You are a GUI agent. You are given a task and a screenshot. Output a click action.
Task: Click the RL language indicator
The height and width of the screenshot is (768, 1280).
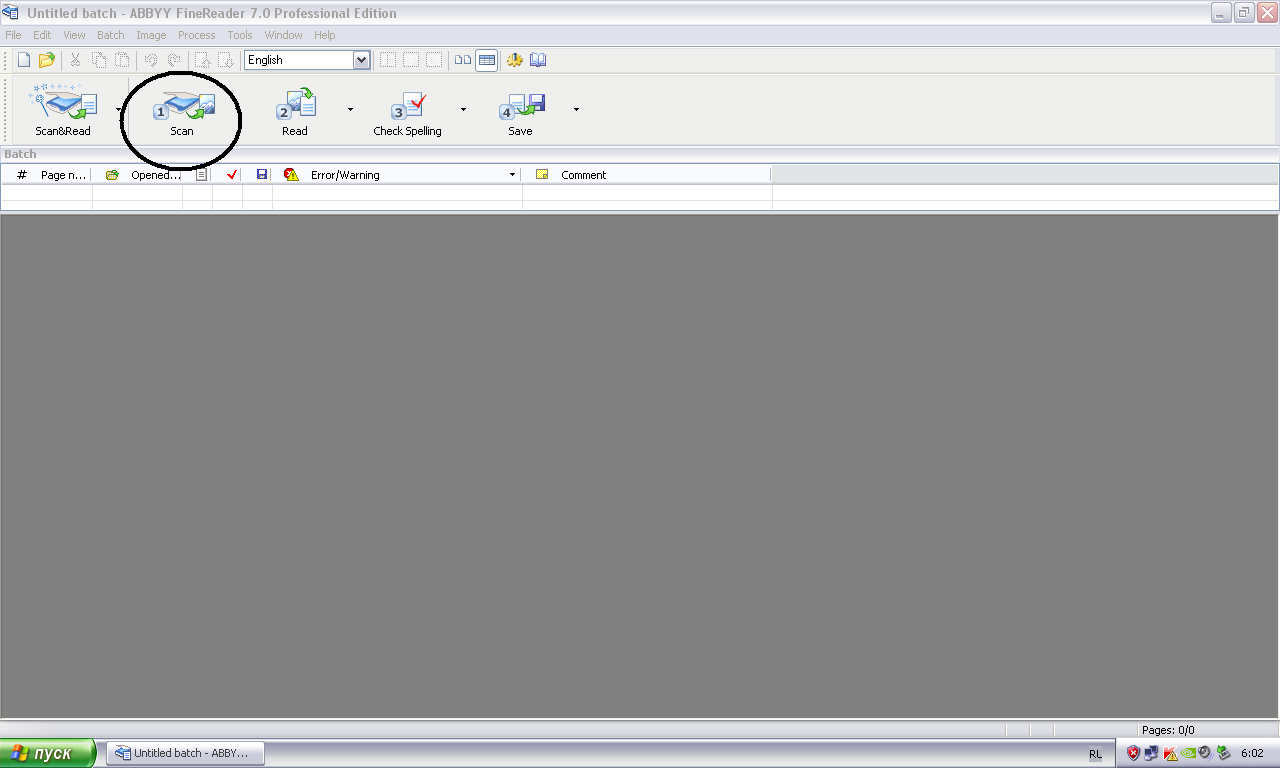pyautogui.click(x=1095, y=754)
